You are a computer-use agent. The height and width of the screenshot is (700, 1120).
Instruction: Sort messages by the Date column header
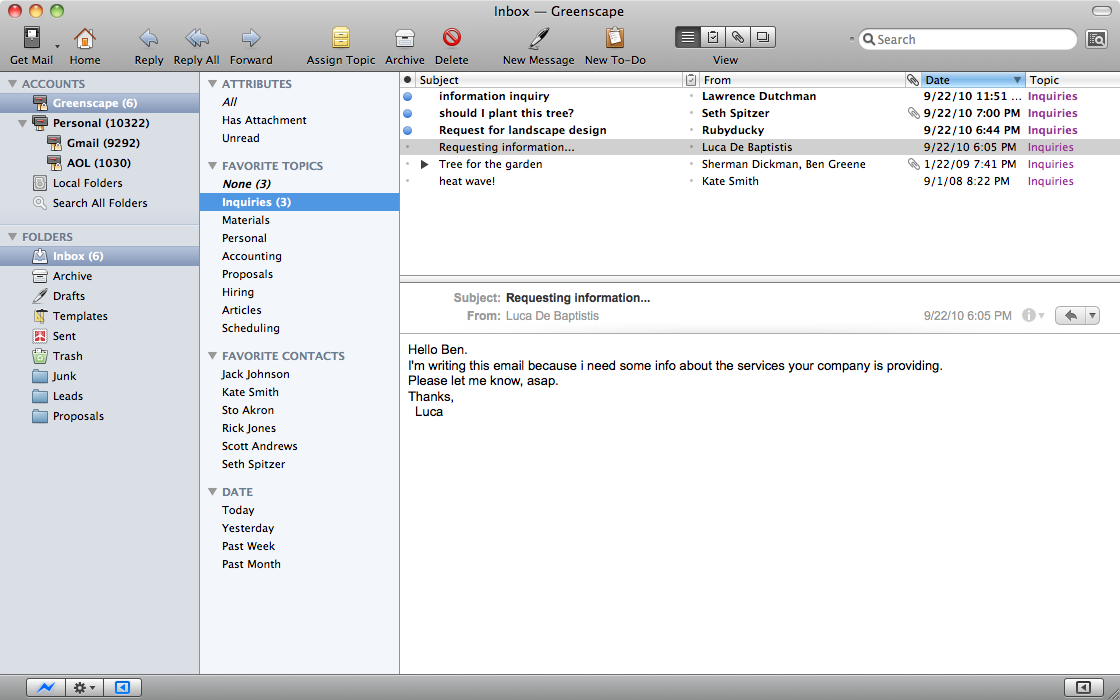click(x=965, y=80)
